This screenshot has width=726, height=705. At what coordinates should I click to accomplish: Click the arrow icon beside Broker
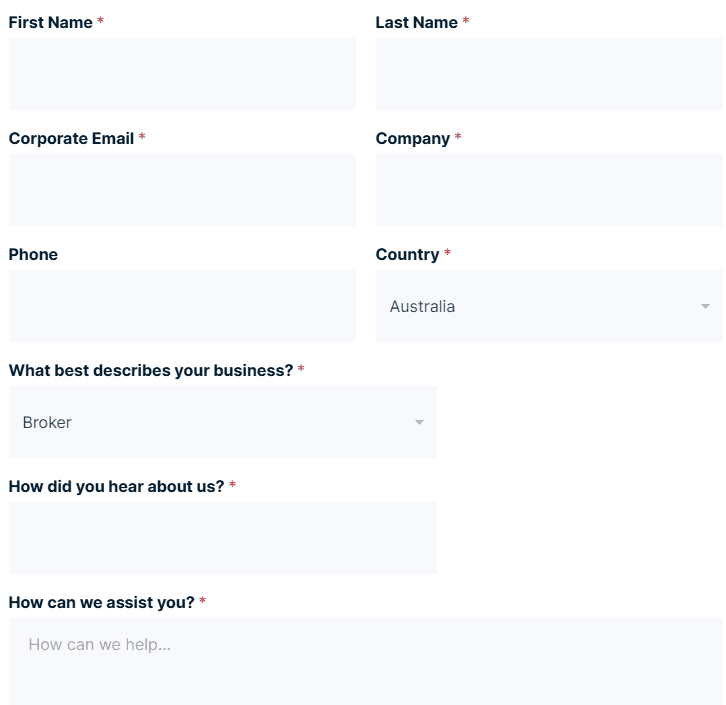419,422
